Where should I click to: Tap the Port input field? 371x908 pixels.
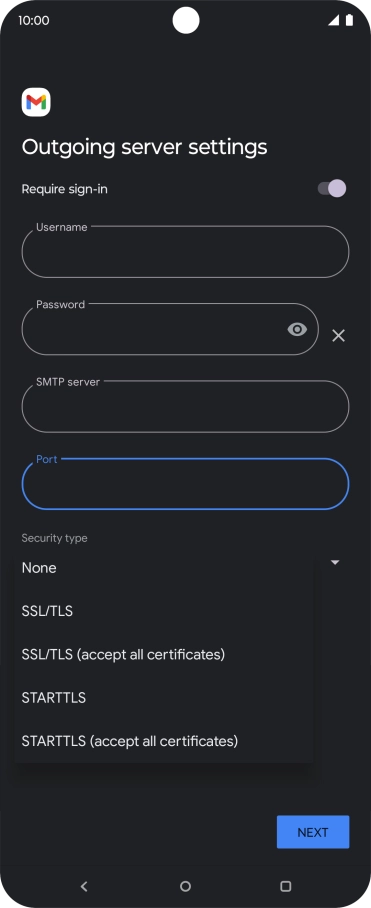185,484
